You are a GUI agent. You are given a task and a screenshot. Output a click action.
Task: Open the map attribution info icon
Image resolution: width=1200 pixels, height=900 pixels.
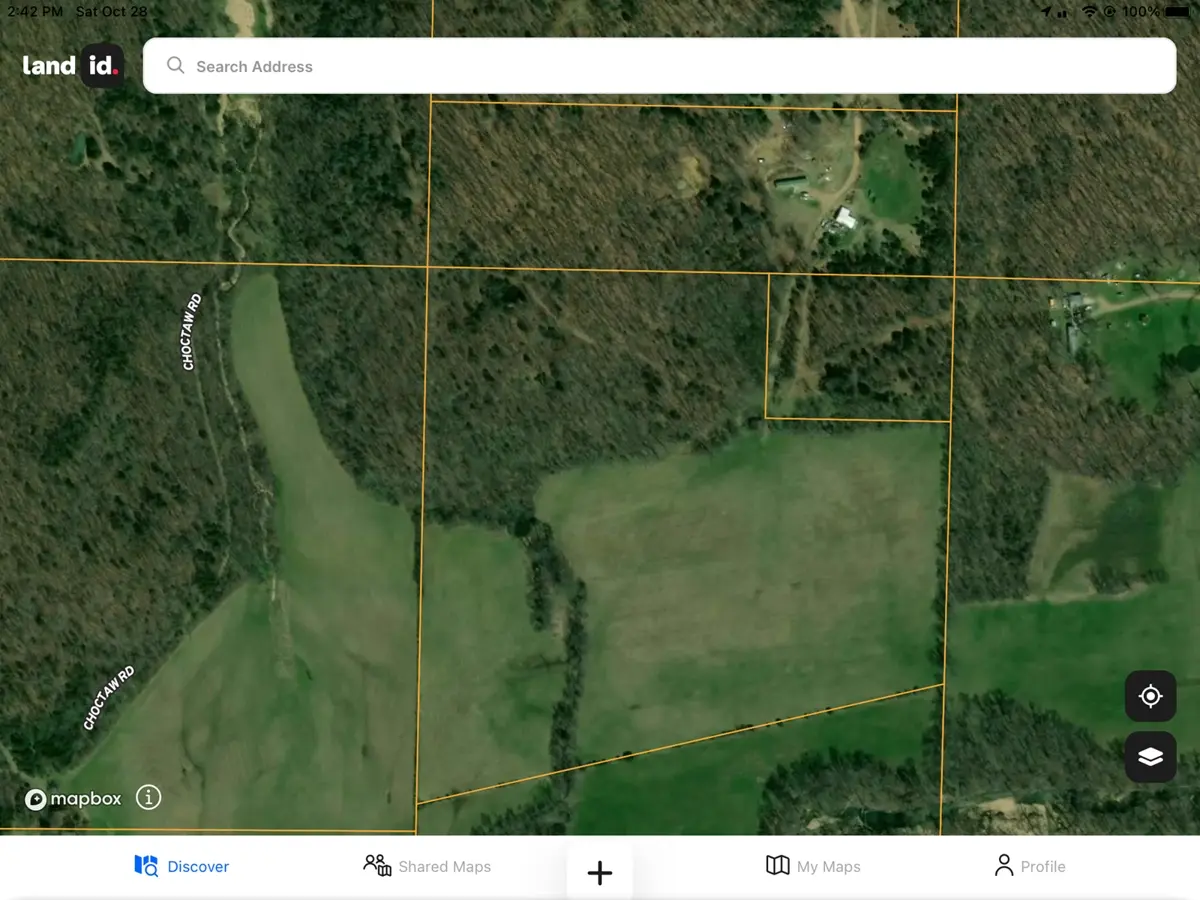[x=148, y=797]
